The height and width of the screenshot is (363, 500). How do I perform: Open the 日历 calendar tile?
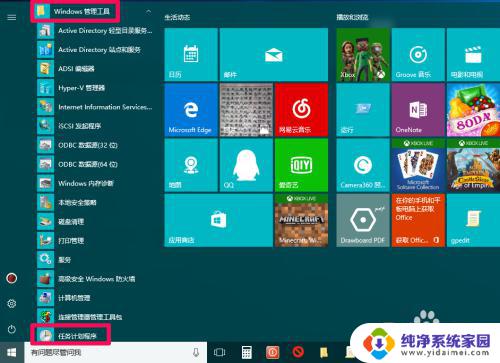[191, 55]
